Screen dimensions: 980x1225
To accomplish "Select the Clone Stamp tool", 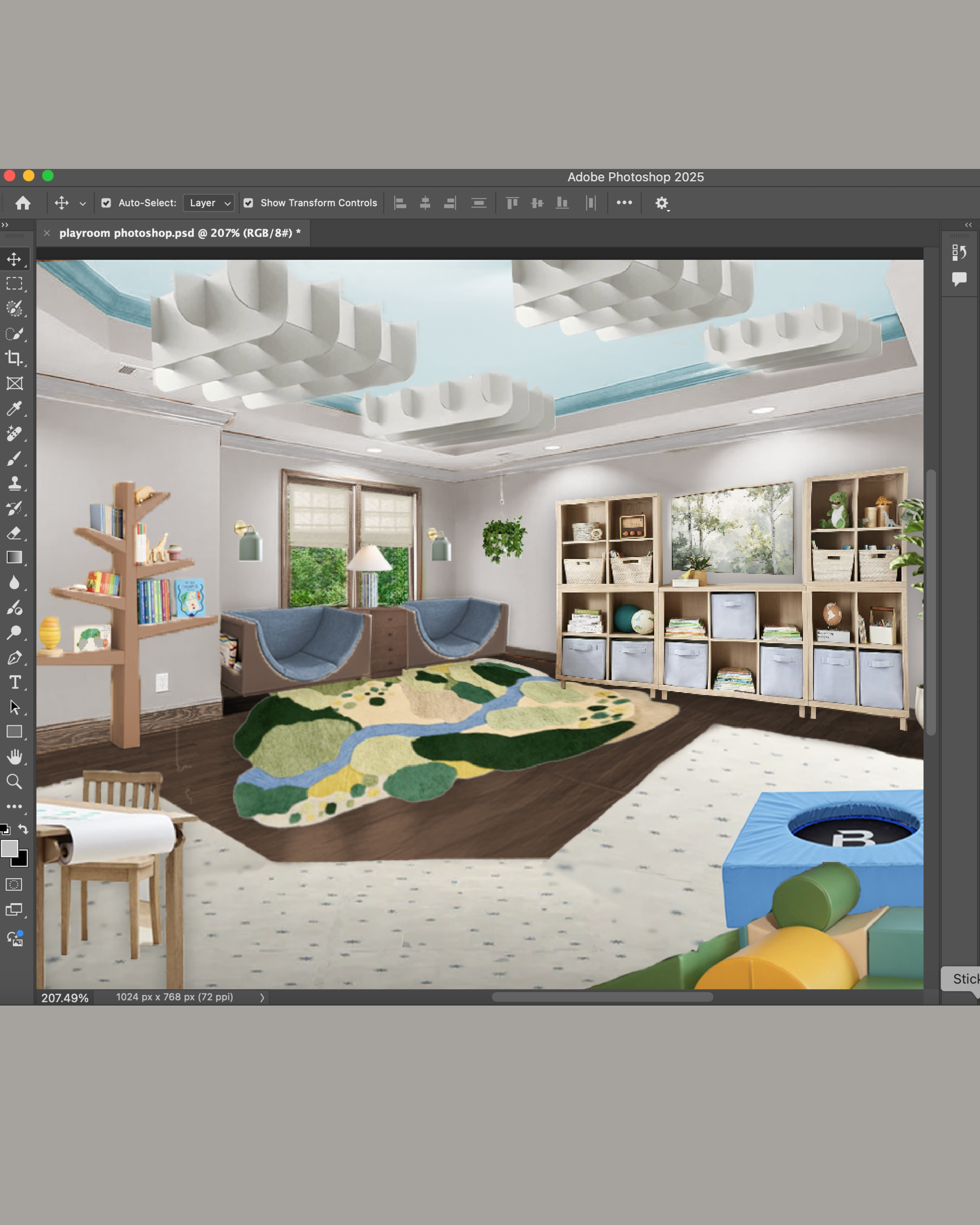I will (14, 483).
